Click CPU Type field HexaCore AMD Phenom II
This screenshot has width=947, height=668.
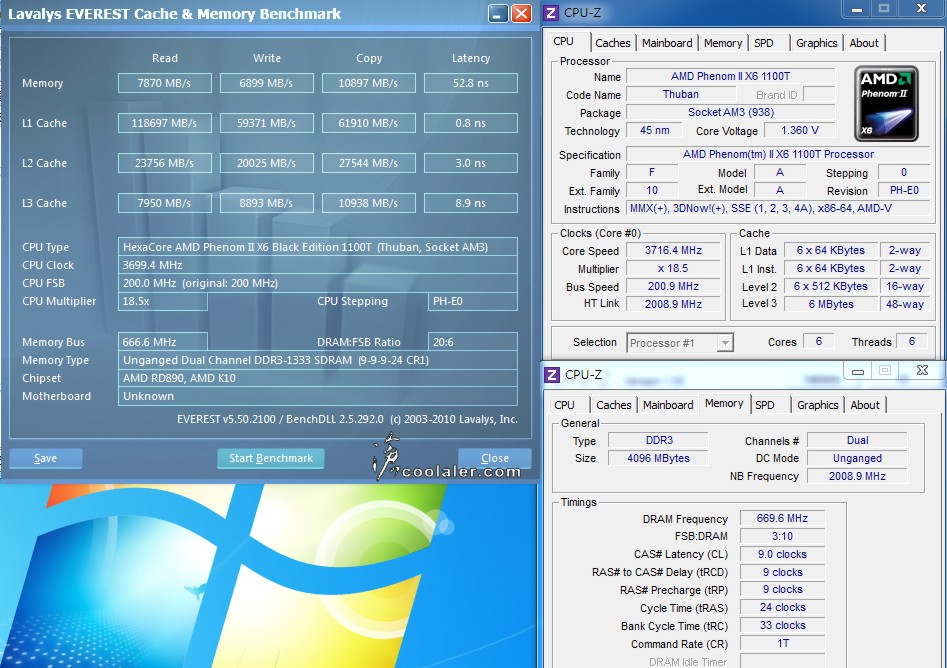[318, 247]
